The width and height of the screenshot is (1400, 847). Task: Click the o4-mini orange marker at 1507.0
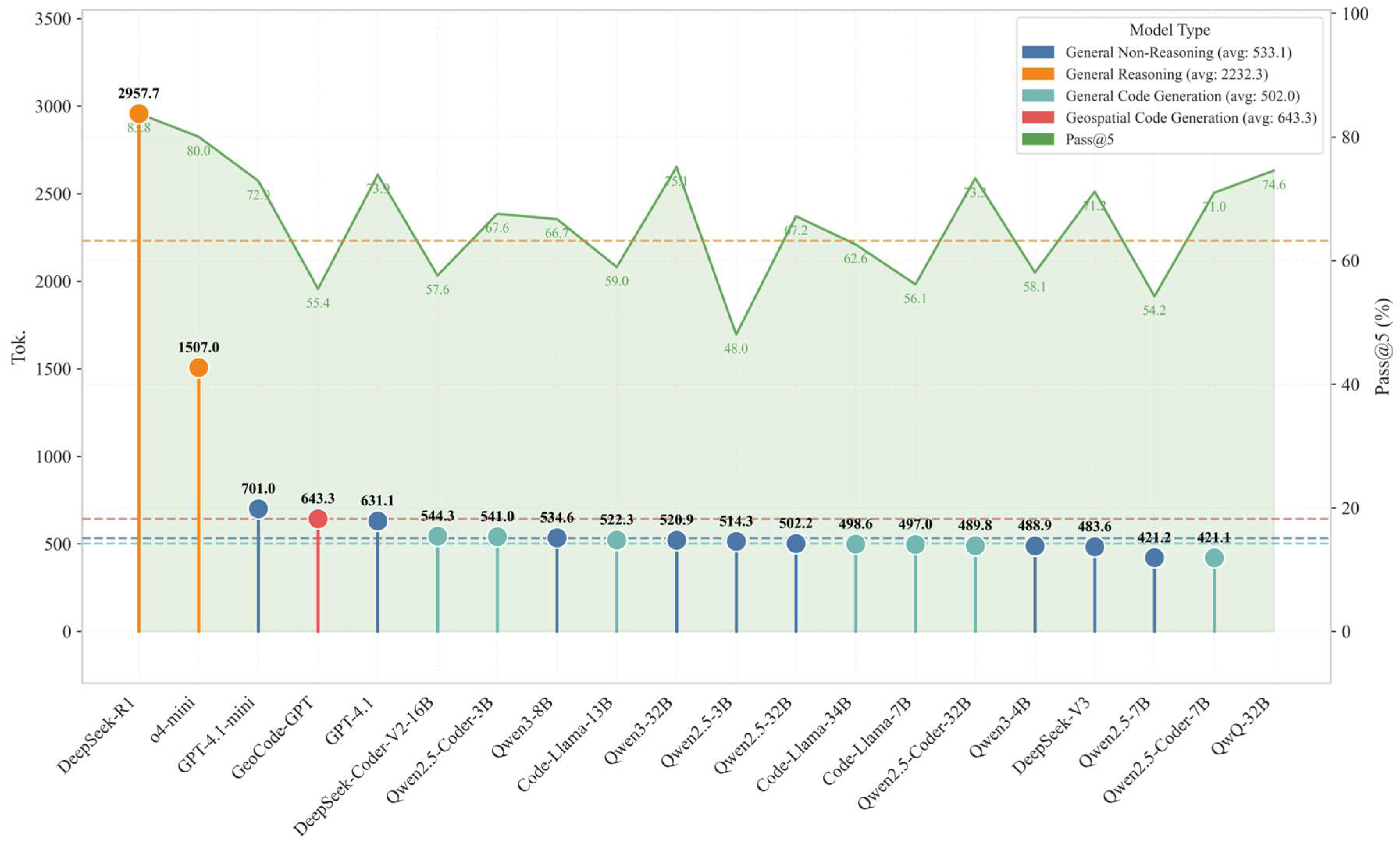point(198,368)
